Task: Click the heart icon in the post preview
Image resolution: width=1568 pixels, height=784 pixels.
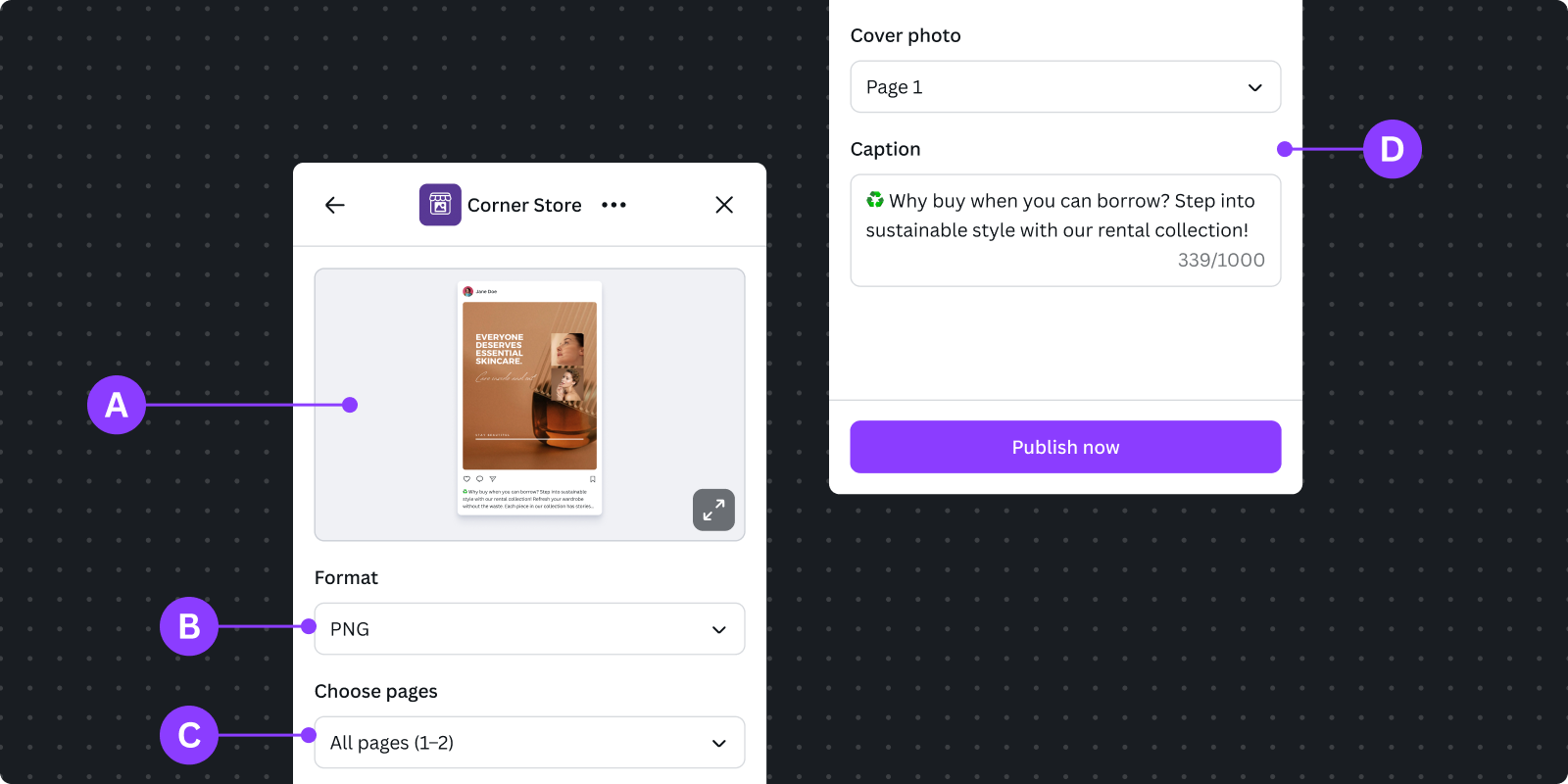Action: coord(467,479)
